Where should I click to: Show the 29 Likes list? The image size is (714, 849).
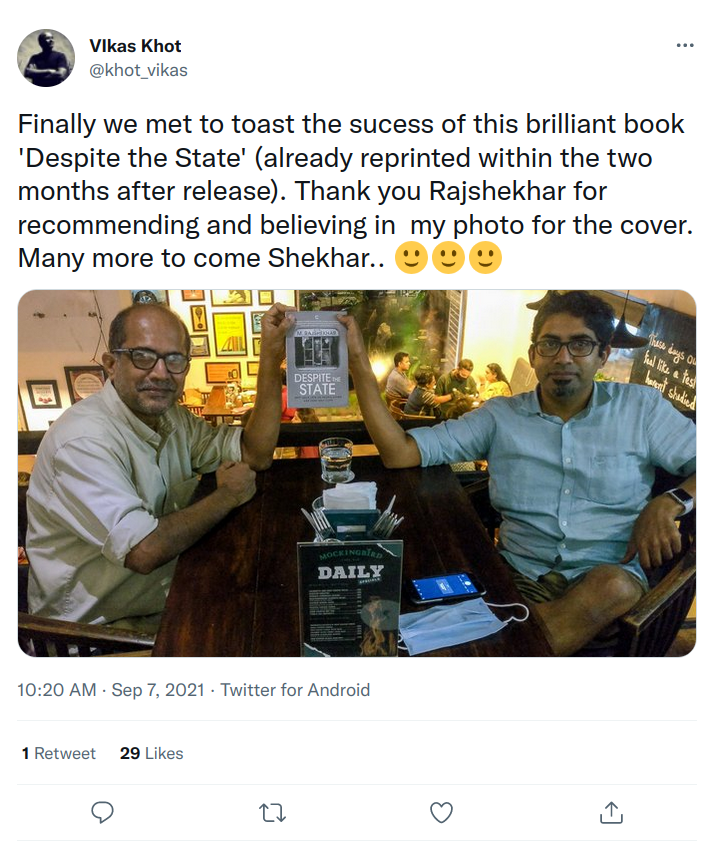(151, 753)
